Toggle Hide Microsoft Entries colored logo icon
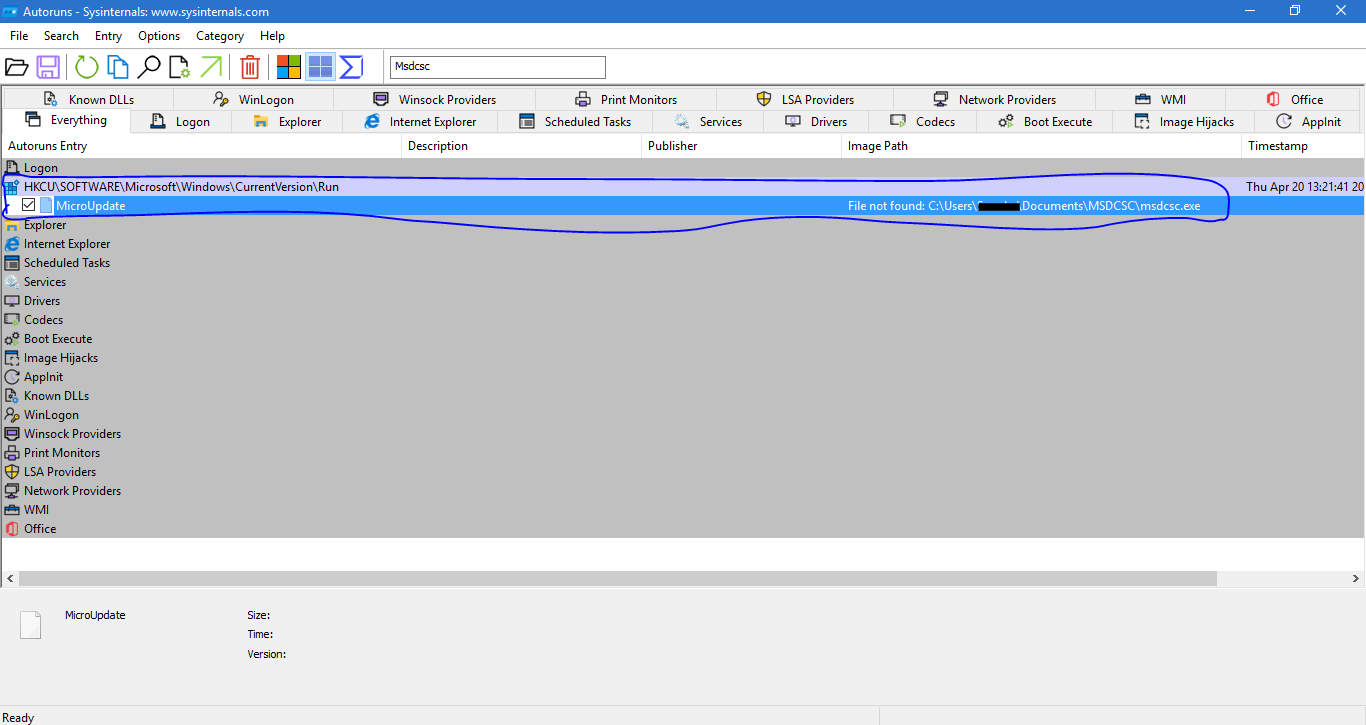This screenshot has height=725, width=1366. coord(289,67)
